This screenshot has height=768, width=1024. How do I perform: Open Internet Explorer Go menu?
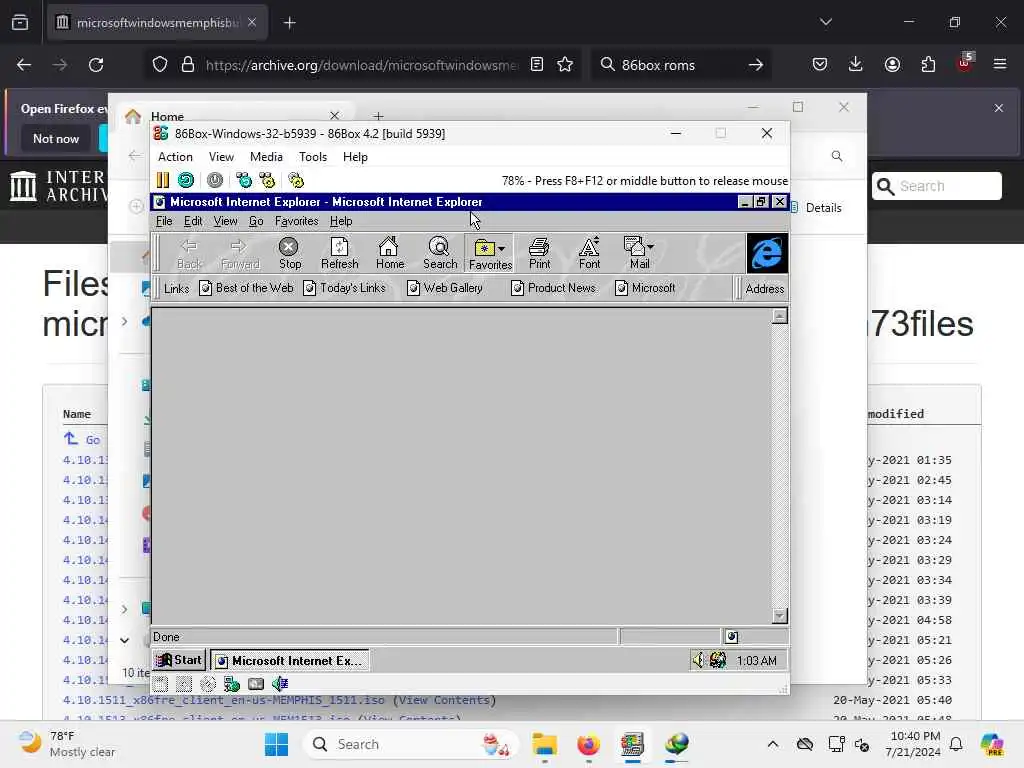click(256, 221)
